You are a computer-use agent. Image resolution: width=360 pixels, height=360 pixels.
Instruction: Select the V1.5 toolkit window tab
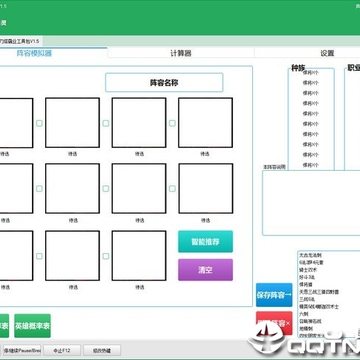click(x=20, y=41)
